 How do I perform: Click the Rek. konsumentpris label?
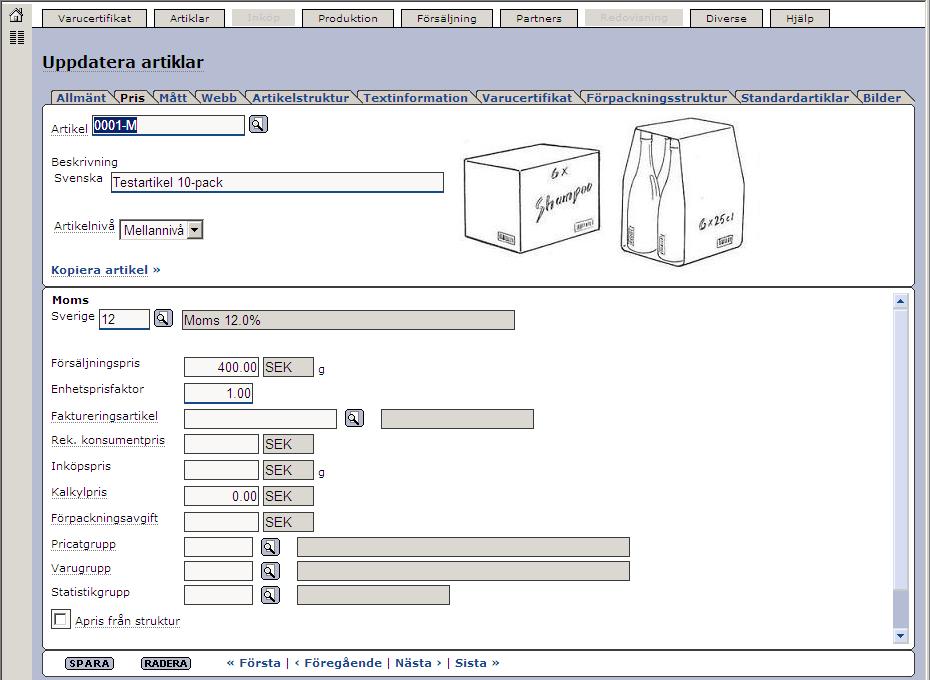108,440
